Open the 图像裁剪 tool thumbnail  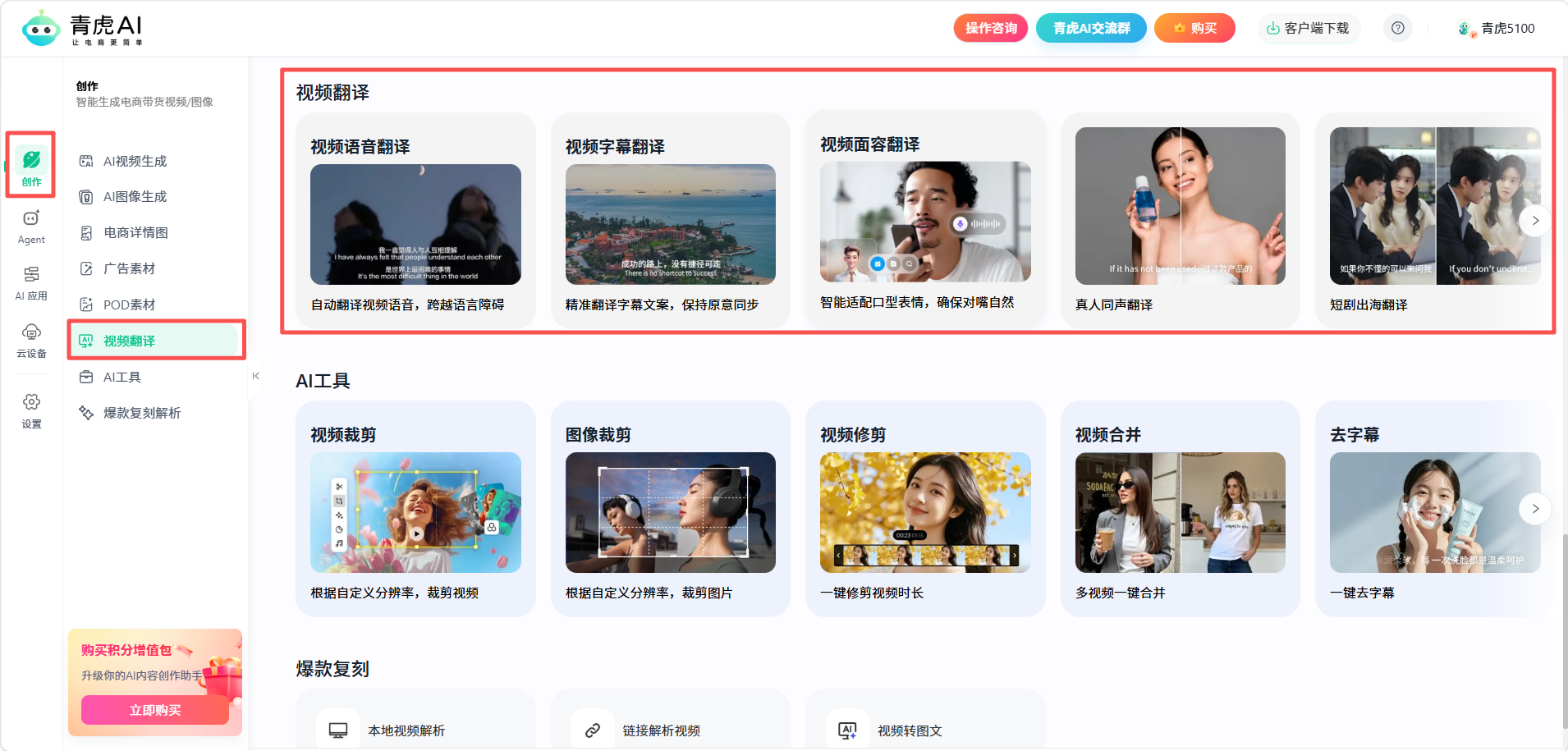[x=671, y=512]
